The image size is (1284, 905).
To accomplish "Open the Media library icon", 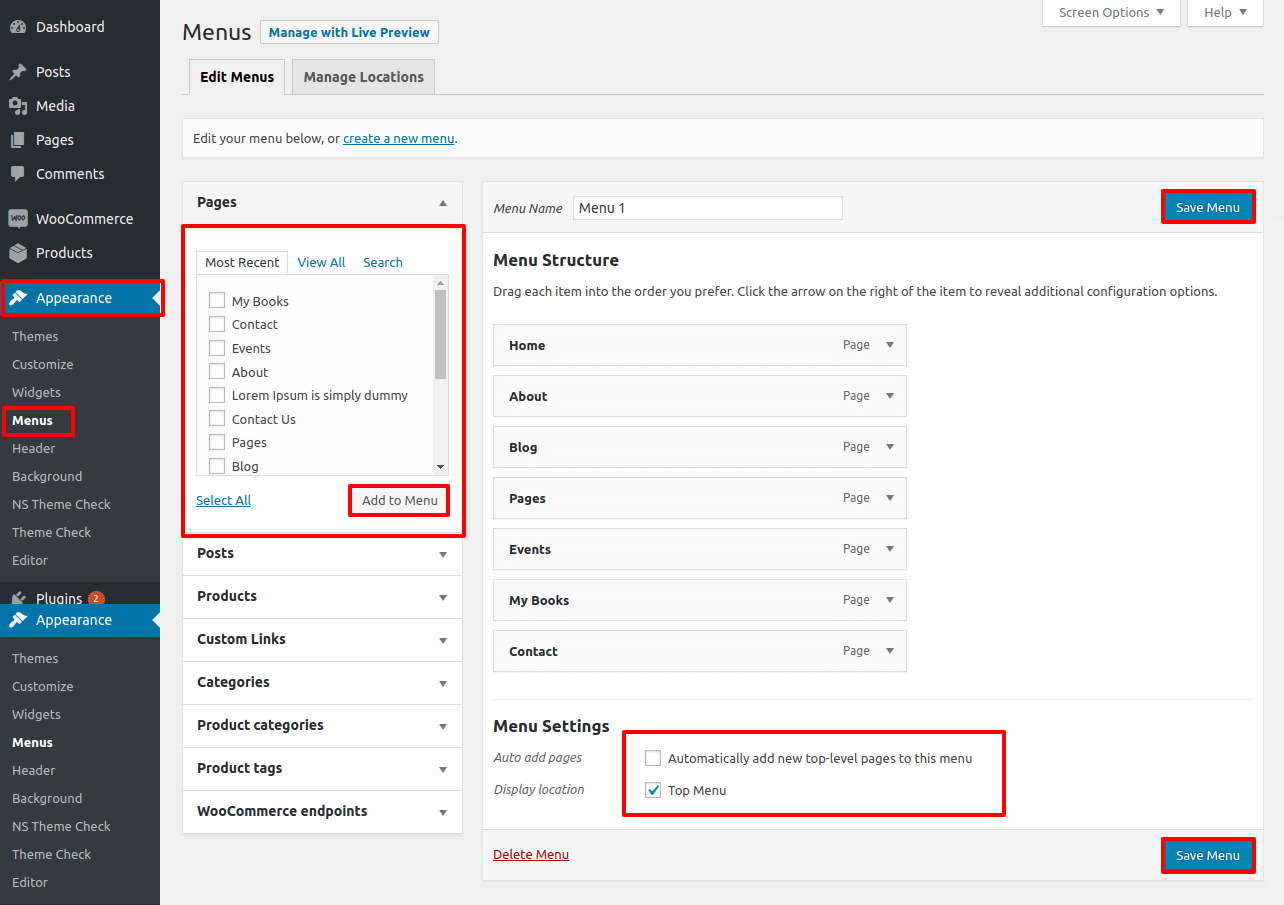I will [18, 106].
